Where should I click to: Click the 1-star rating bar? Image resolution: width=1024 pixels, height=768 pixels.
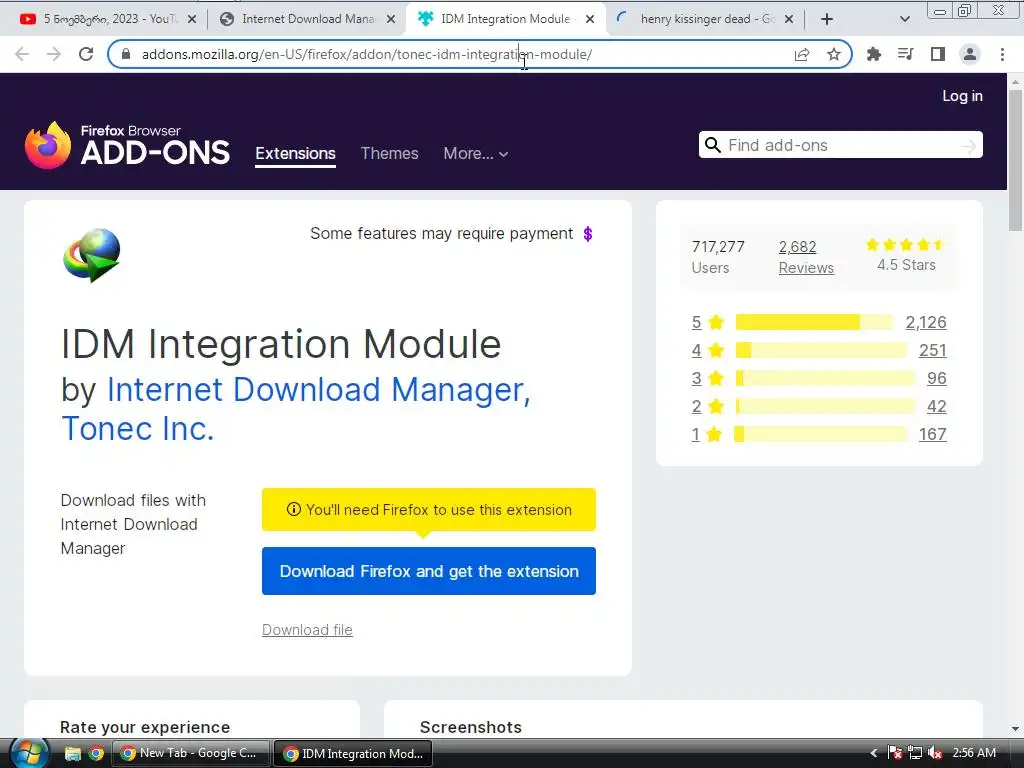821,434
